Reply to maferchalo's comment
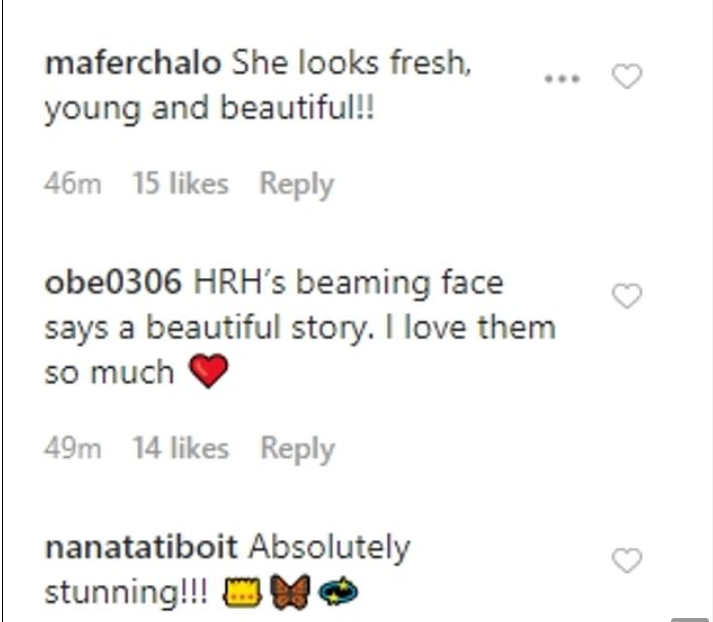713x622 pixels. click(296, 184)
